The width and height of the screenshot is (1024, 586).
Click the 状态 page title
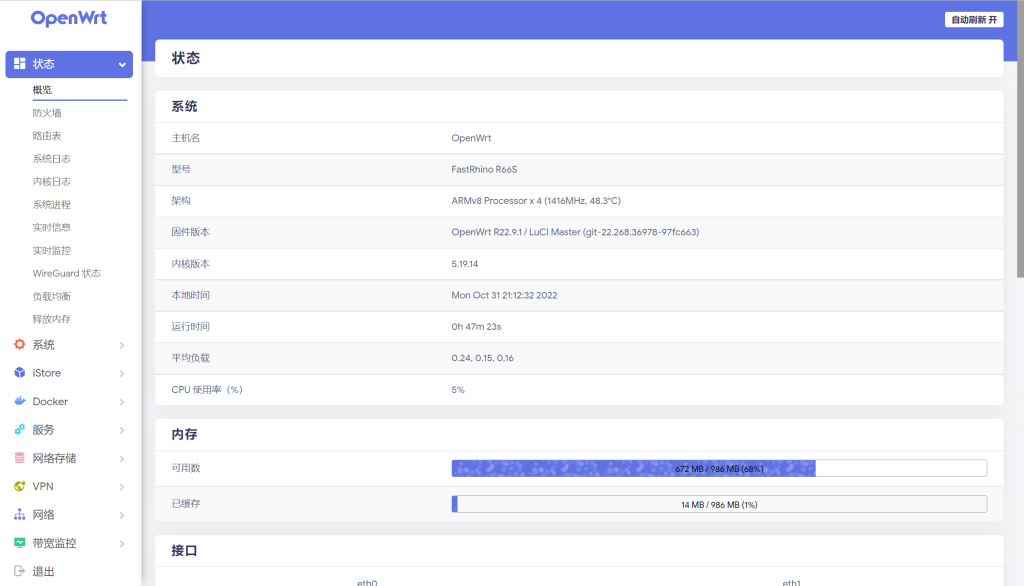185,58
